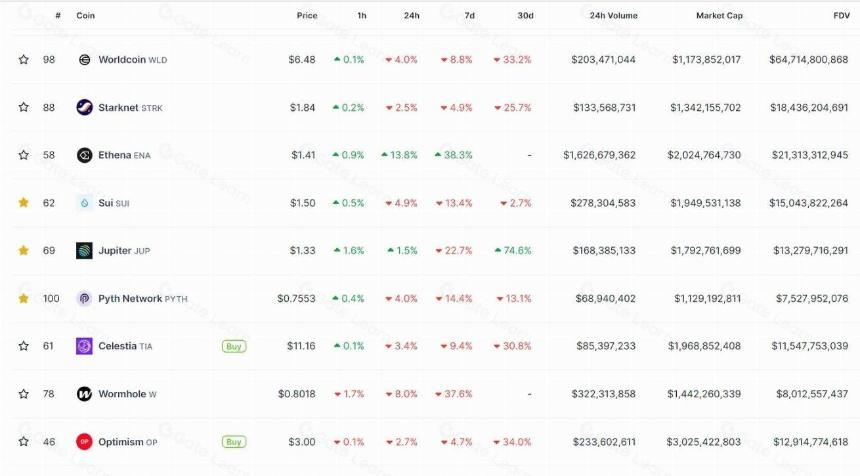Select the red Optimism OP logo
860x476 pixels.
click(84, 441)
